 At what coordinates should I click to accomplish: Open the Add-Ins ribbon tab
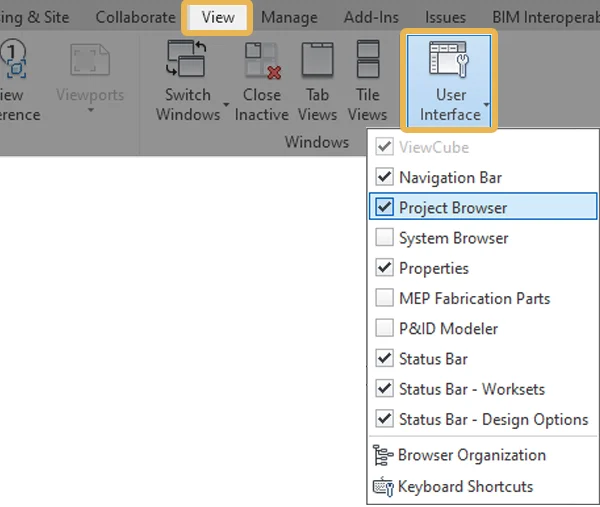[x=370, y=17]
